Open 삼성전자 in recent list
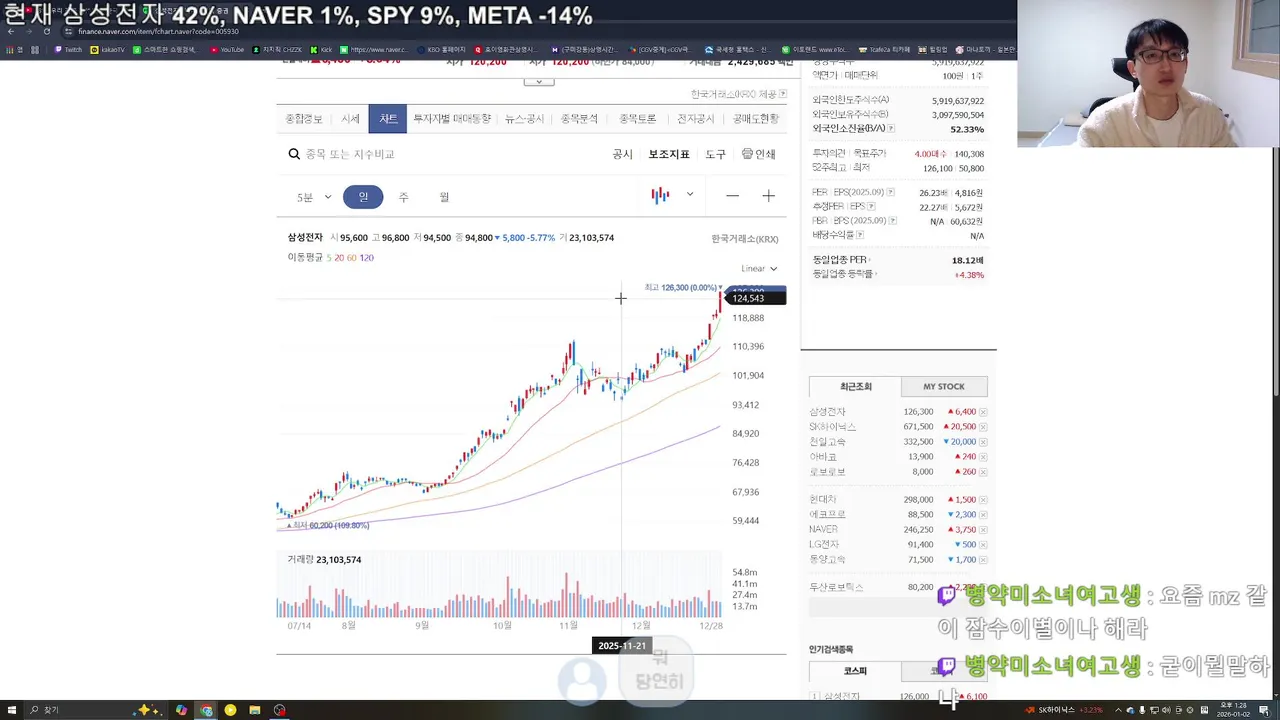 (828, 412)
